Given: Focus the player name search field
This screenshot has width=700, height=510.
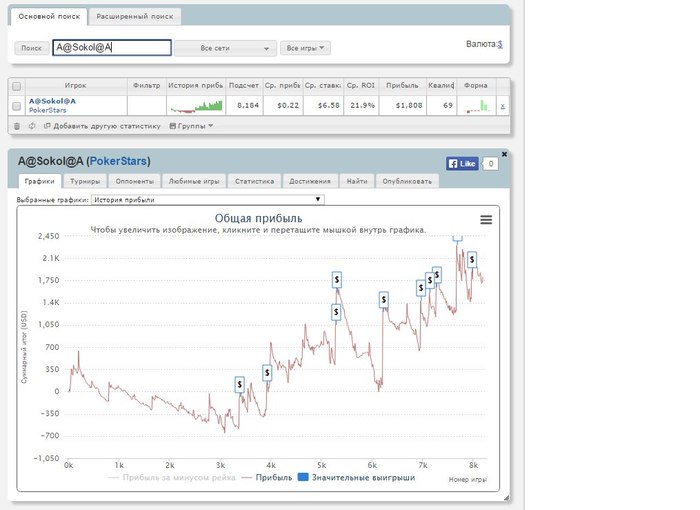Looking at the screenshot, I should [x=112, y=48].
